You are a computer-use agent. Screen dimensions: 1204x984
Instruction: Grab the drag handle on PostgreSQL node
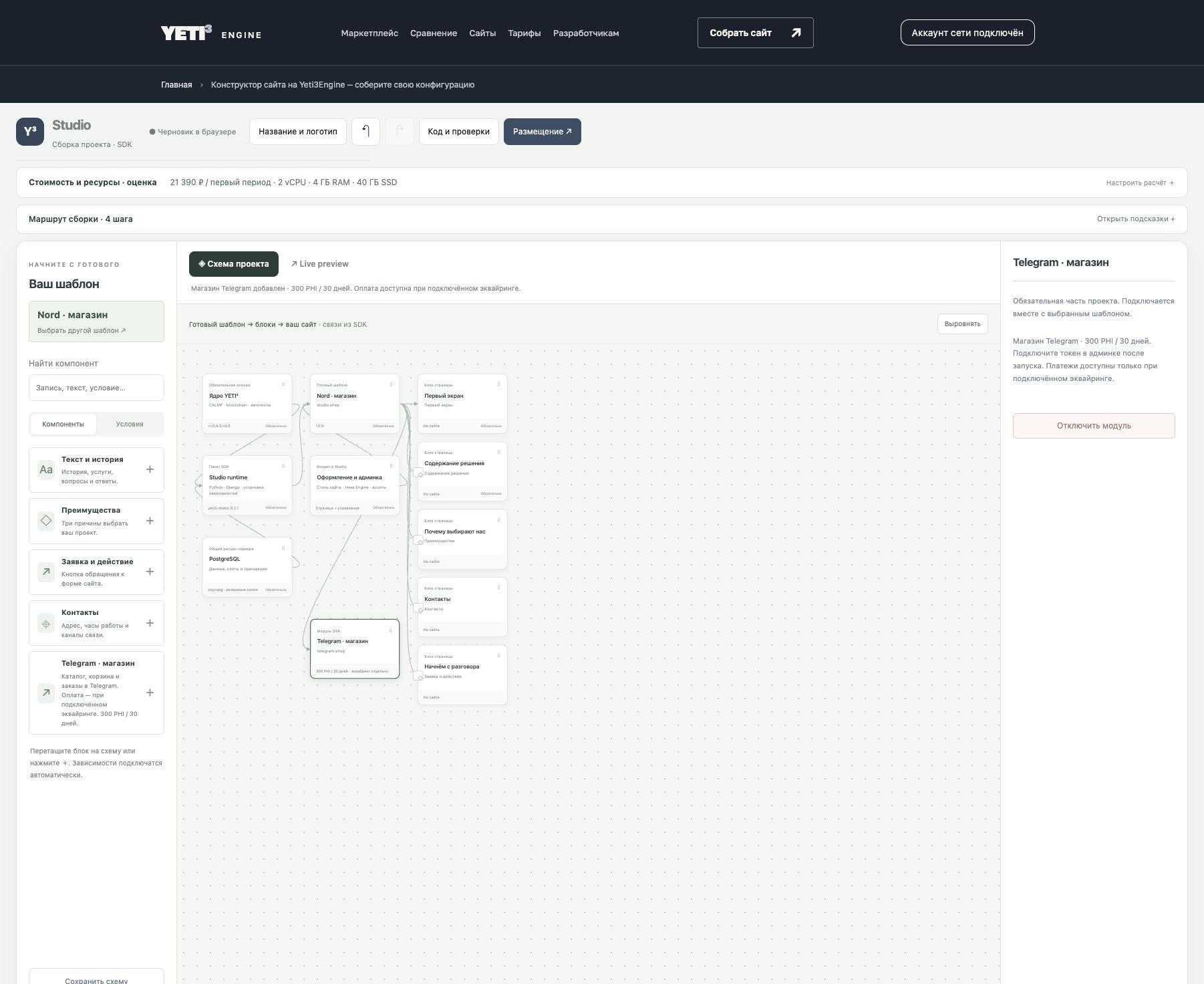pyautogui.click(x=283, y=548)
